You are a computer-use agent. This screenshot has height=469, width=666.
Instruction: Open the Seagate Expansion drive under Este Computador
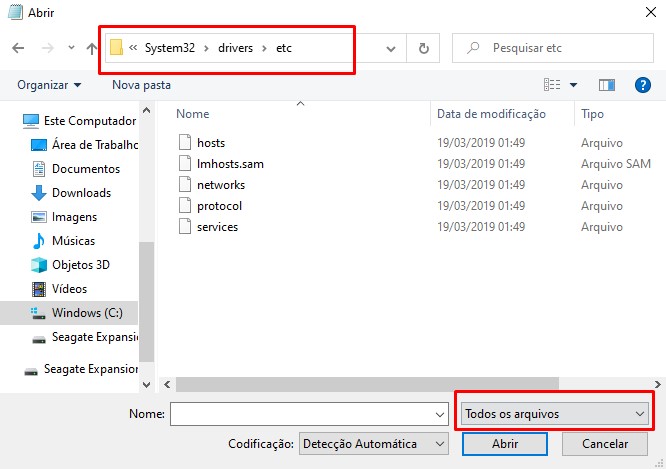coord(95,337)
